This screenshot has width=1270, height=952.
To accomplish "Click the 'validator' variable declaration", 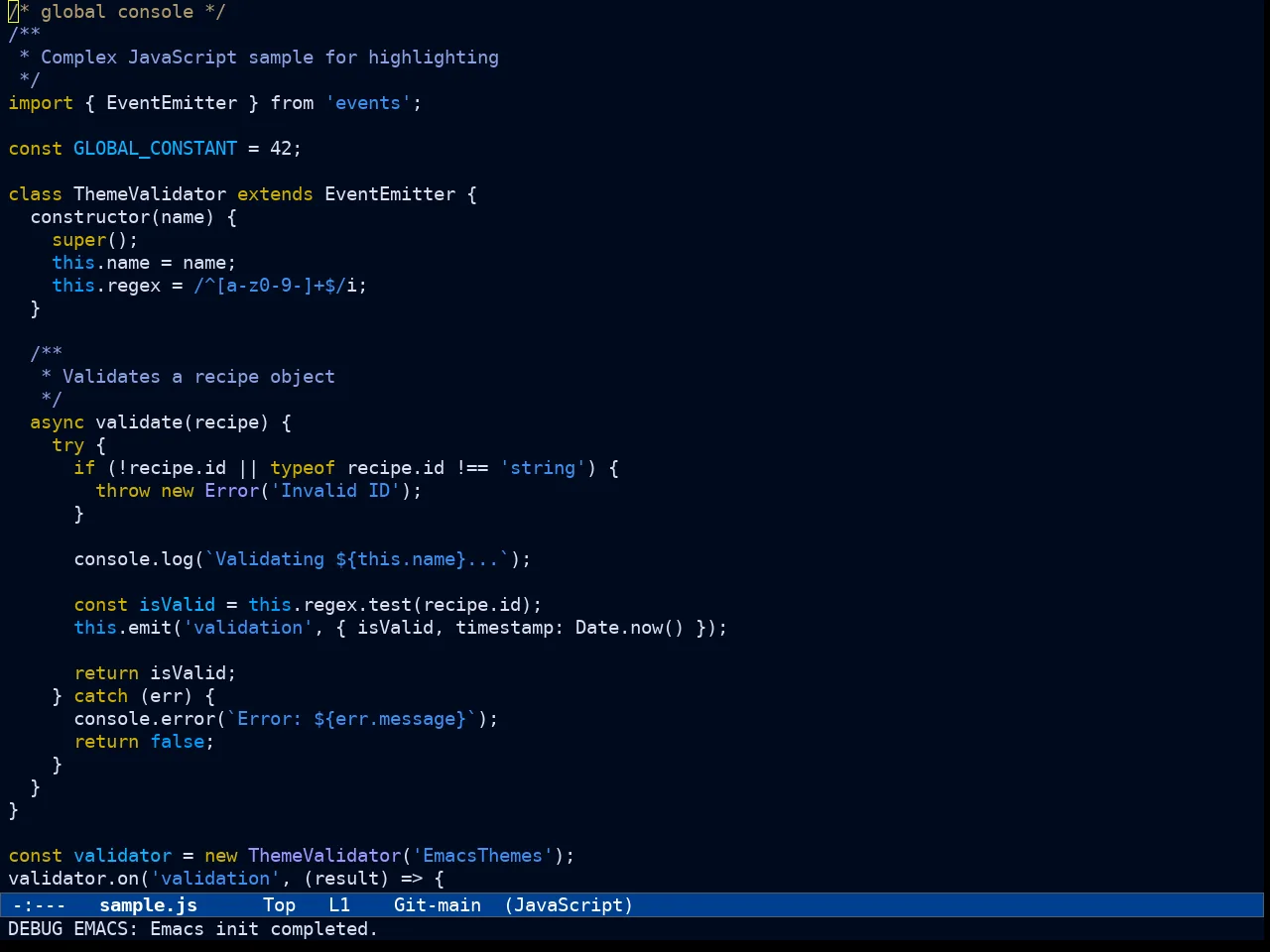I will pyautogui.click(x=123, y=856).
